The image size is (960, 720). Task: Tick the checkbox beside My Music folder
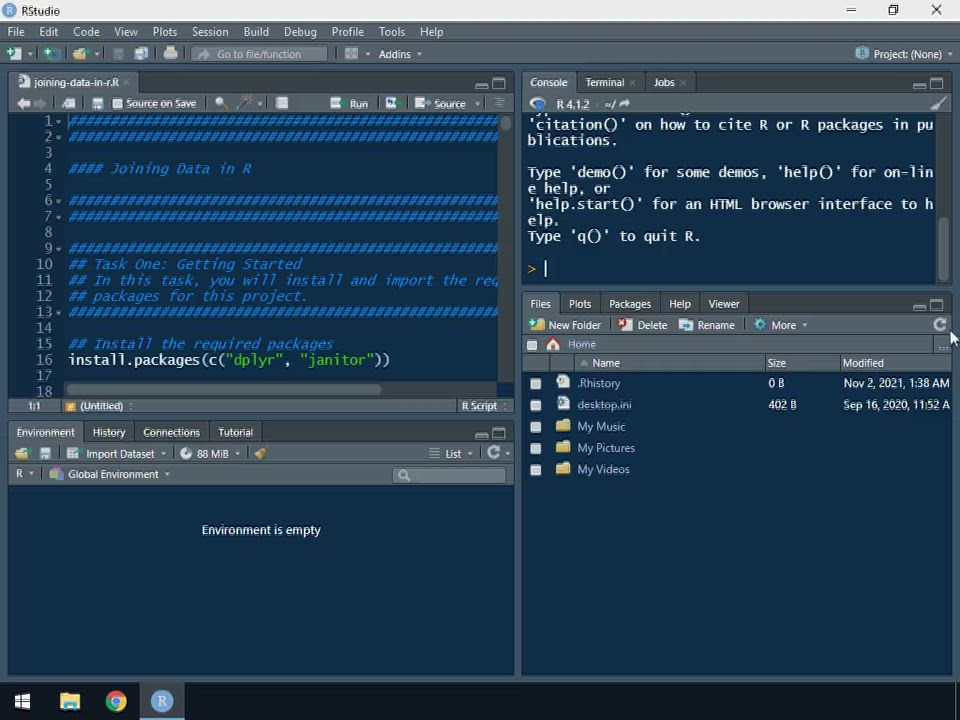tap(535, 426)
